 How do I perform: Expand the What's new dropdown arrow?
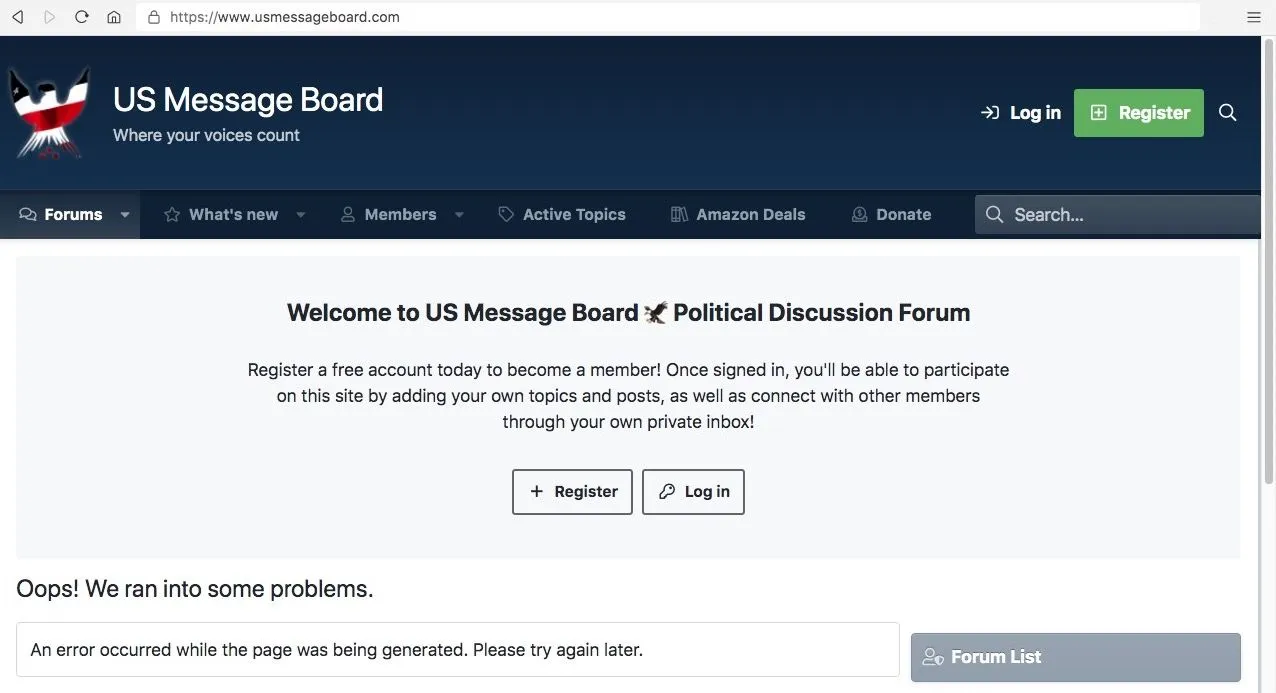point(300,215)
